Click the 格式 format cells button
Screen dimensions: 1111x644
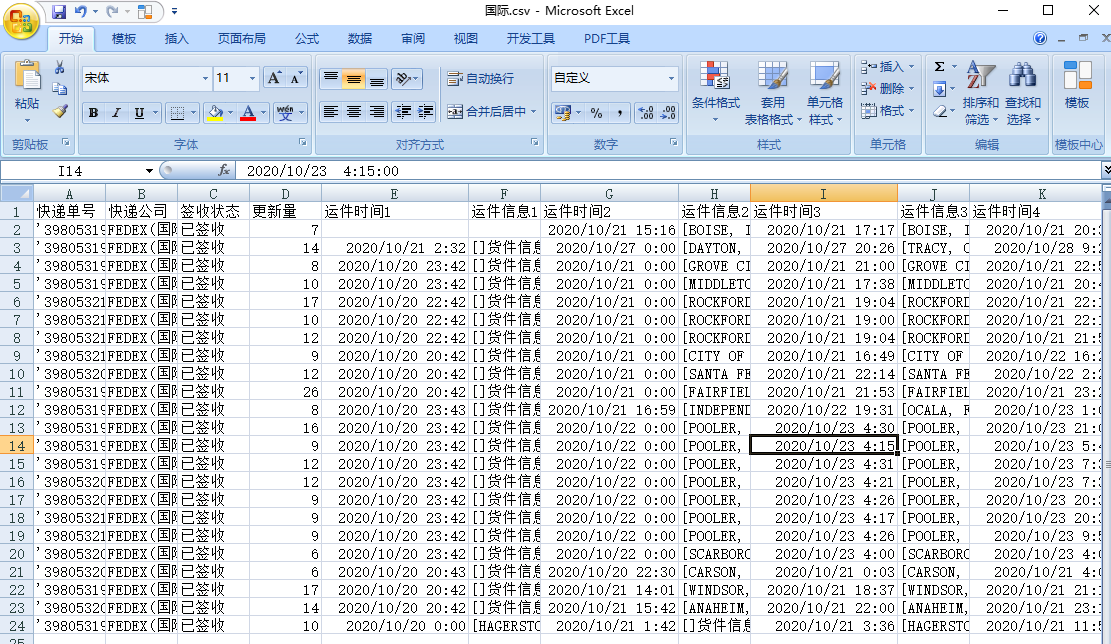click(x=887, y=111)
